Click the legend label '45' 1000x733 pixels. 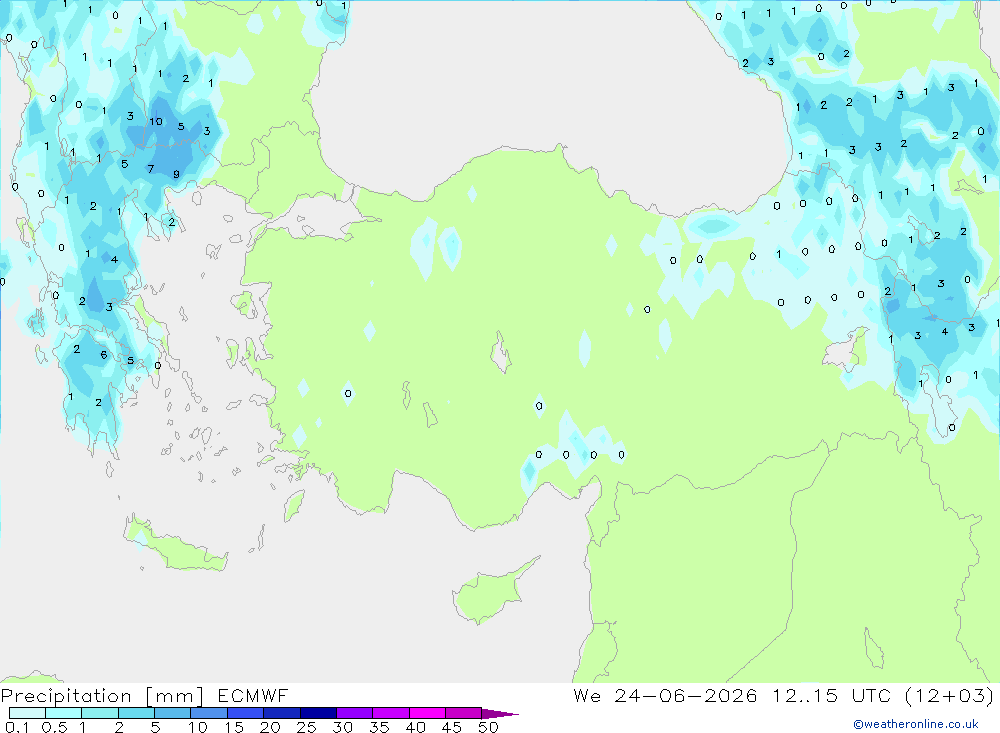(452, 727)
